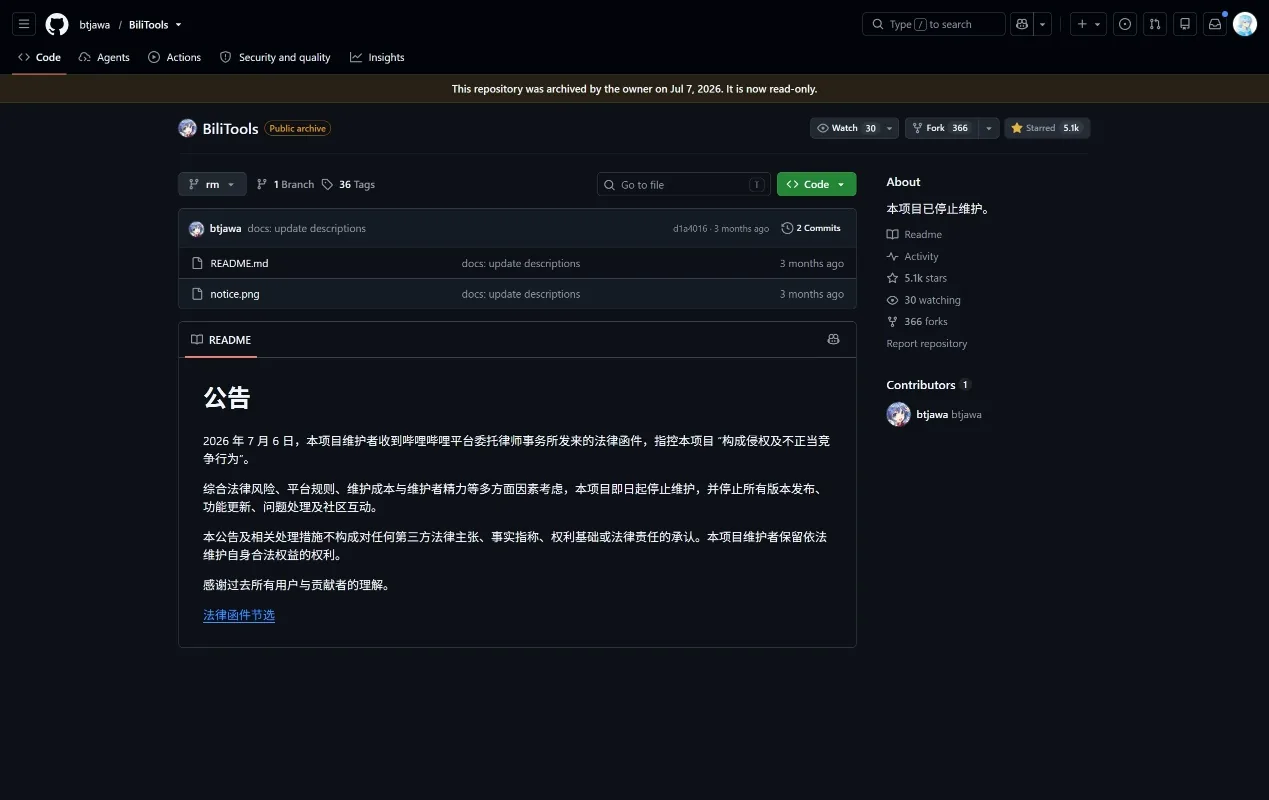Open the Readme link in About
This screenshot has height=800, width=1269.
pos(914,234)
